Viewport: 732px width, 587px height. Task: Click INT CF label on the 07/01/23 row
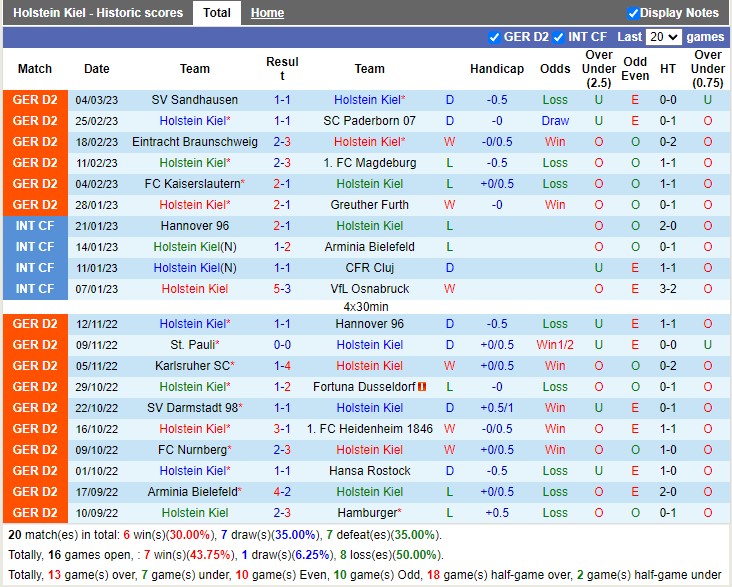pos(35,289)
